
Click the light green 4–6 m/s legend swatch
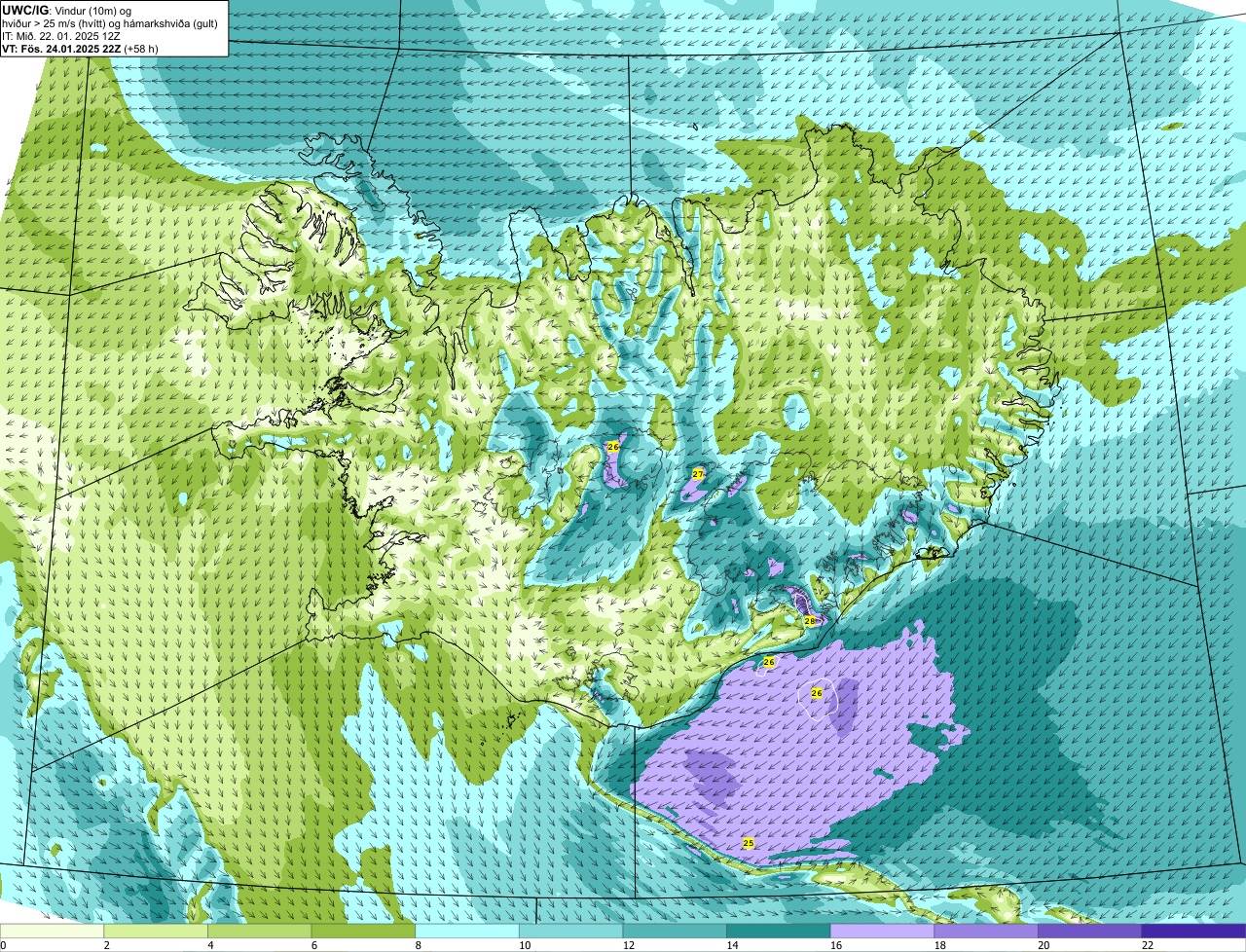click(x=260, y=931)
